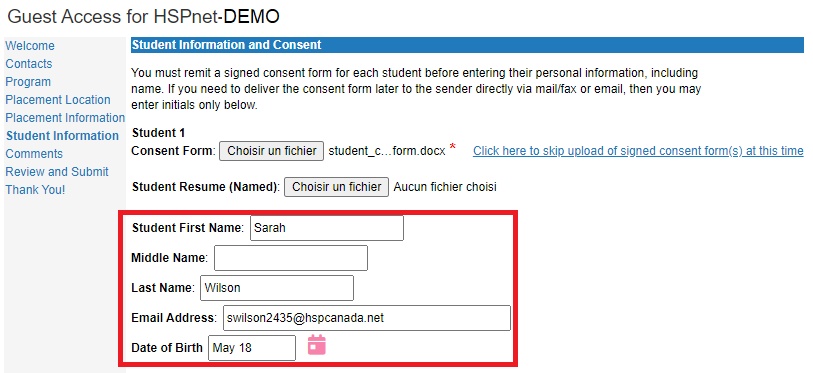The width and height of the screenshot is (813, 373).
Task: Select the Last Name field containing Wilson
Action: 277,288
